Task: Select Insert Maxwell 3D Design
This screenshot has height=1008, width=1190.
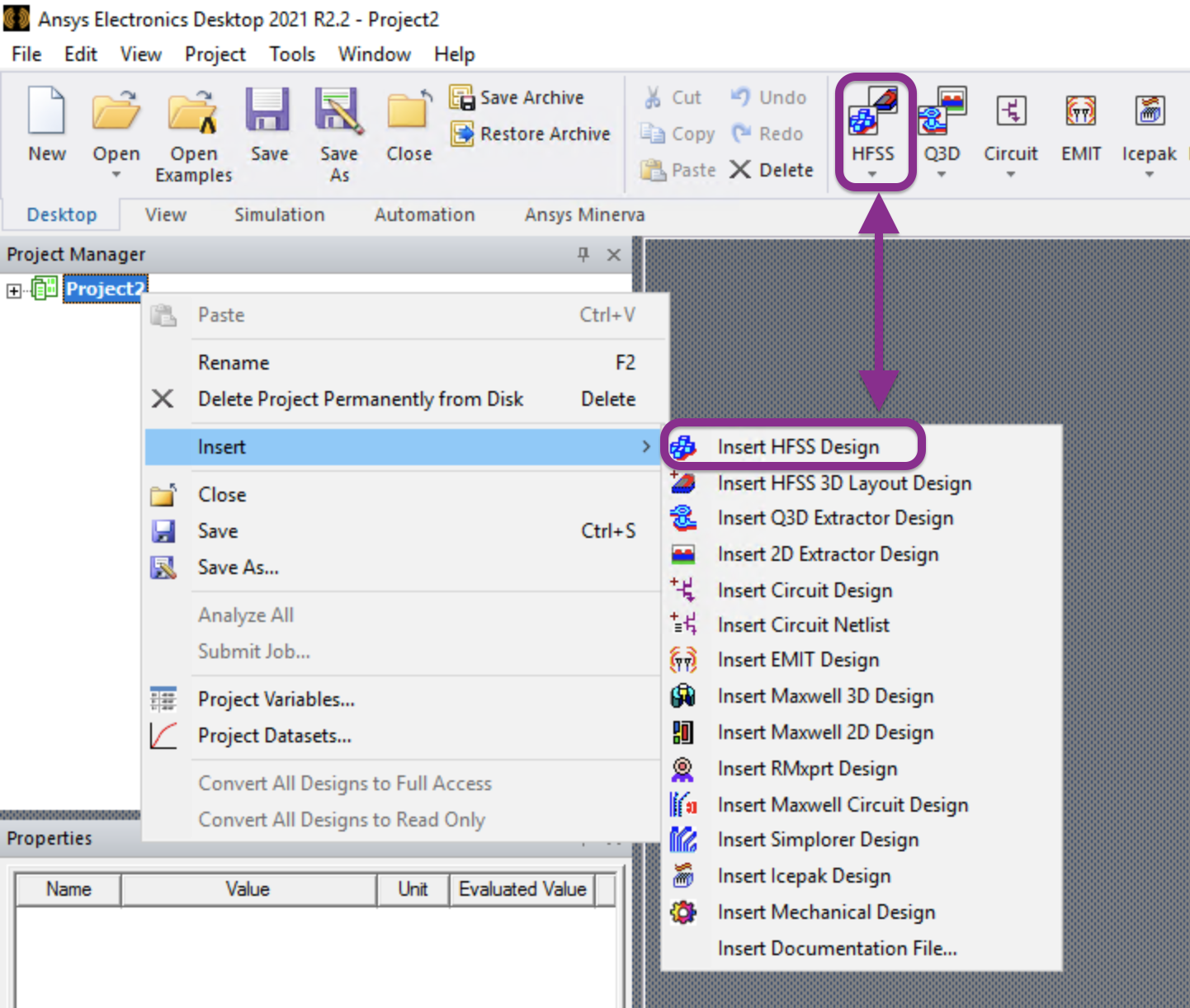Action: pos(862,696)
